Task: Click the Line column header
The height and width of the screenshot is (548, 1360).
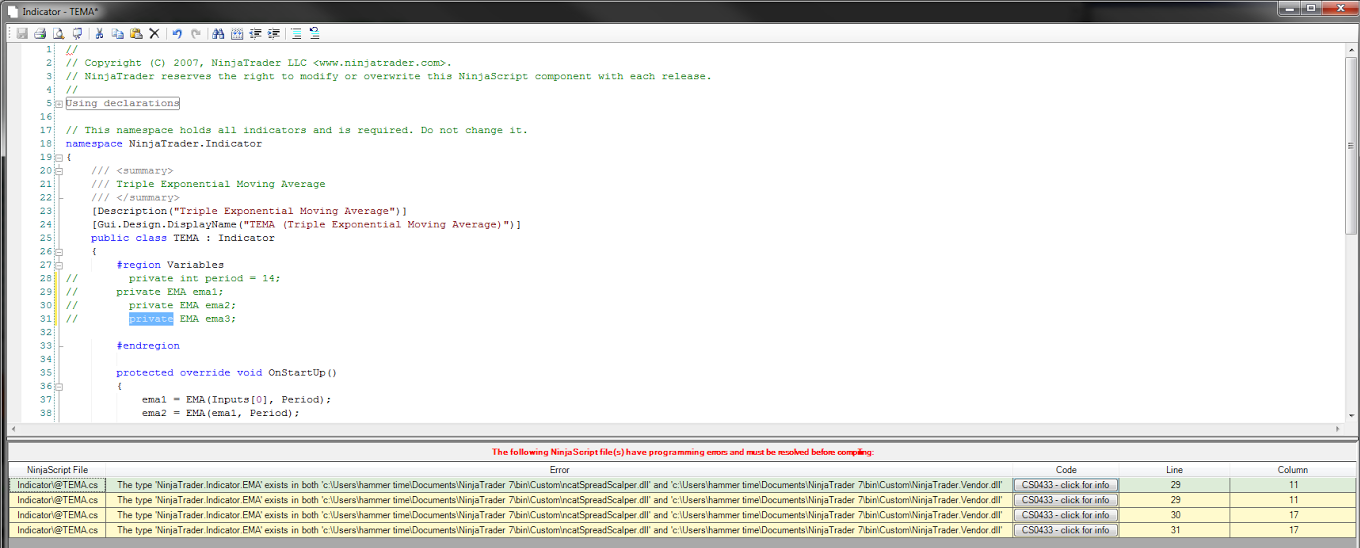Action: 1174,470
